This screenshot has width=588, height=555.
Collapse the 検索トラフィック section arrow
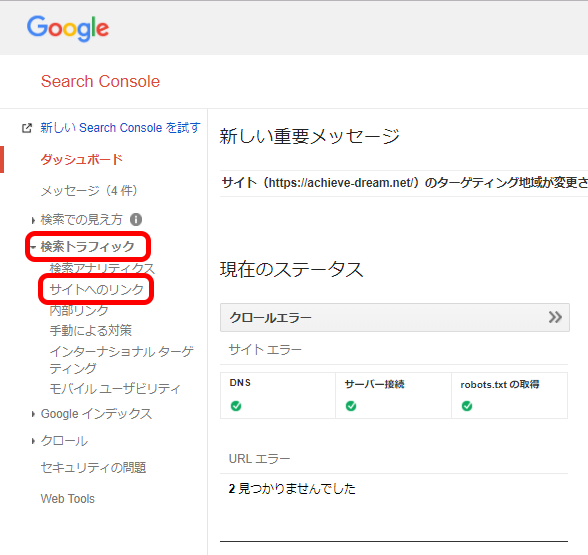pos(33,247)
